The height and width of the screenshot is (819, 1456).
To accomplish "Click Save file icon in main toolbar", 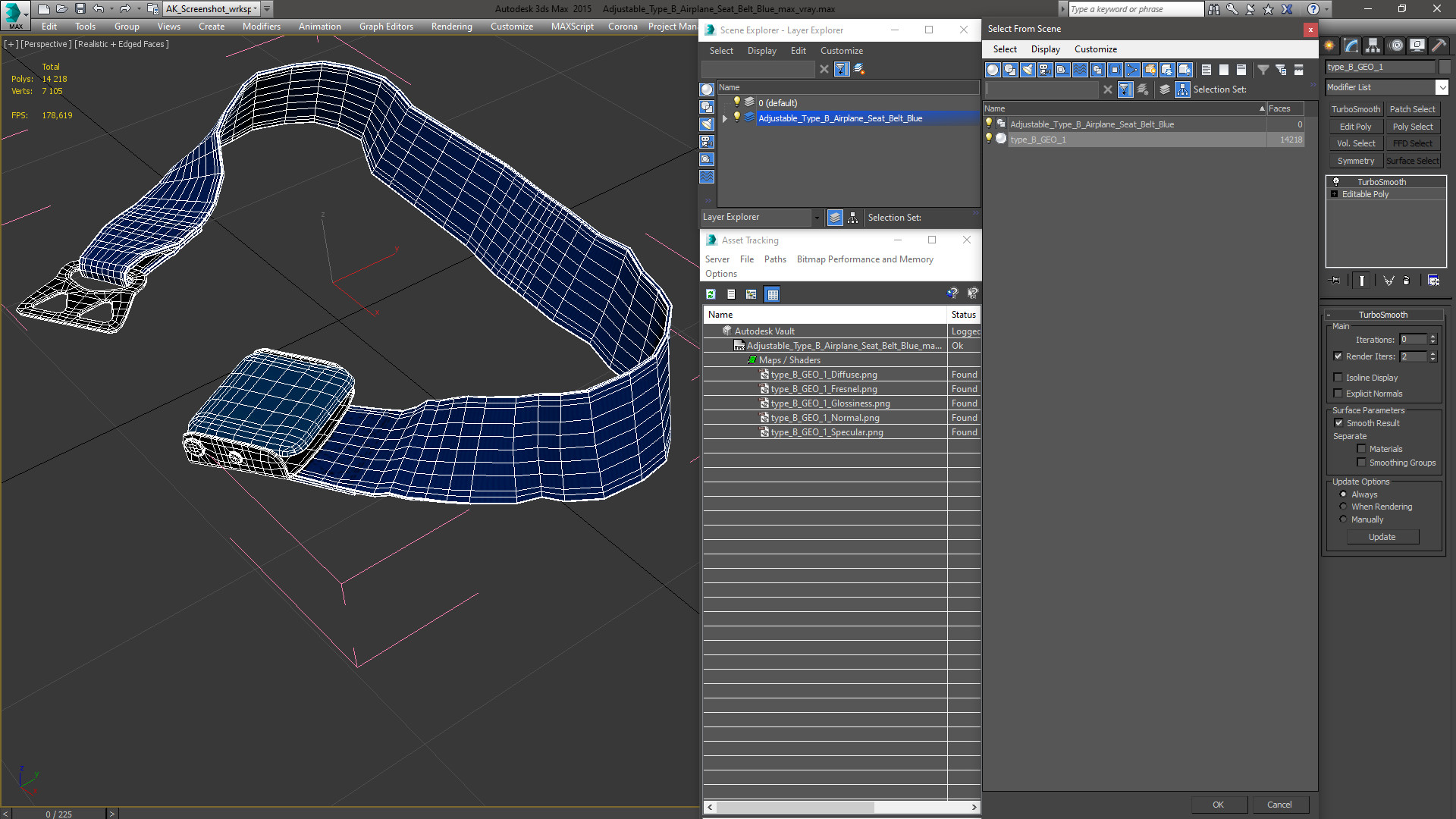I will 80,9.
